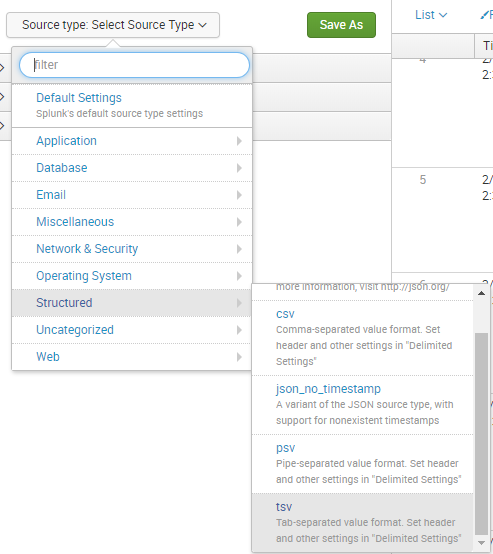Focus the filter search field

click(x=134, y=65)
